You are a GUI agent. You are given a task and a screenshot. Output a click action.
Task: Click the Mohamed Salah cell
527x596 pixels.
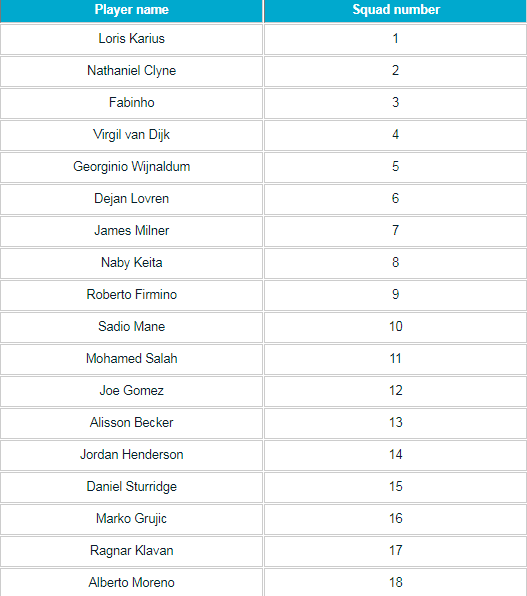pos(131,359)
